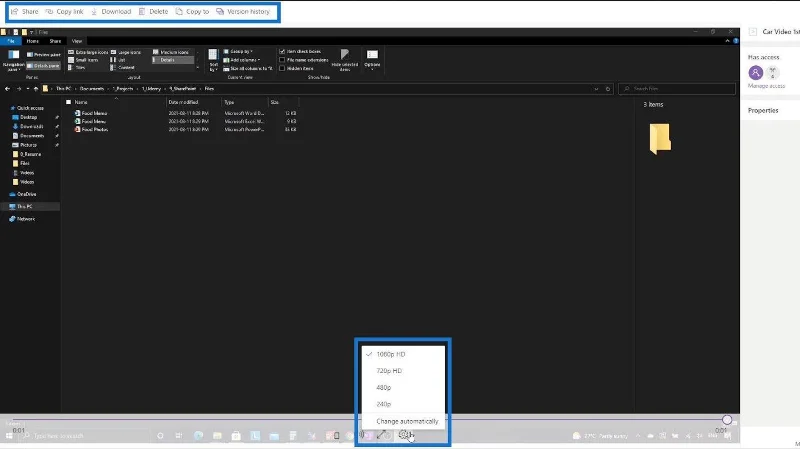Open the Group by dropdown

point(238,52)
